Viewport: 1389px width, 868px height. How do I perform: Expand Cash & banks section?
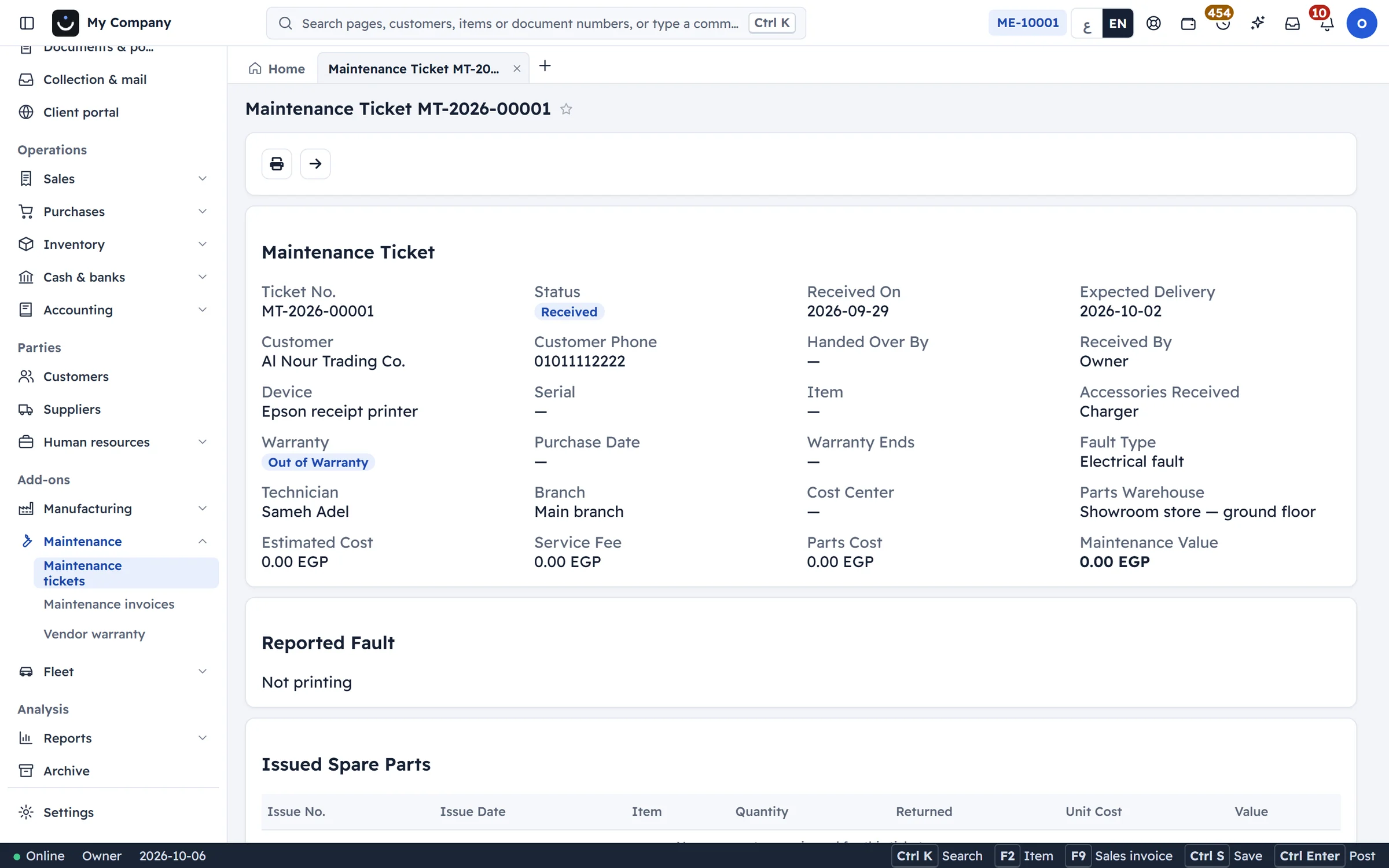point(113,277)
